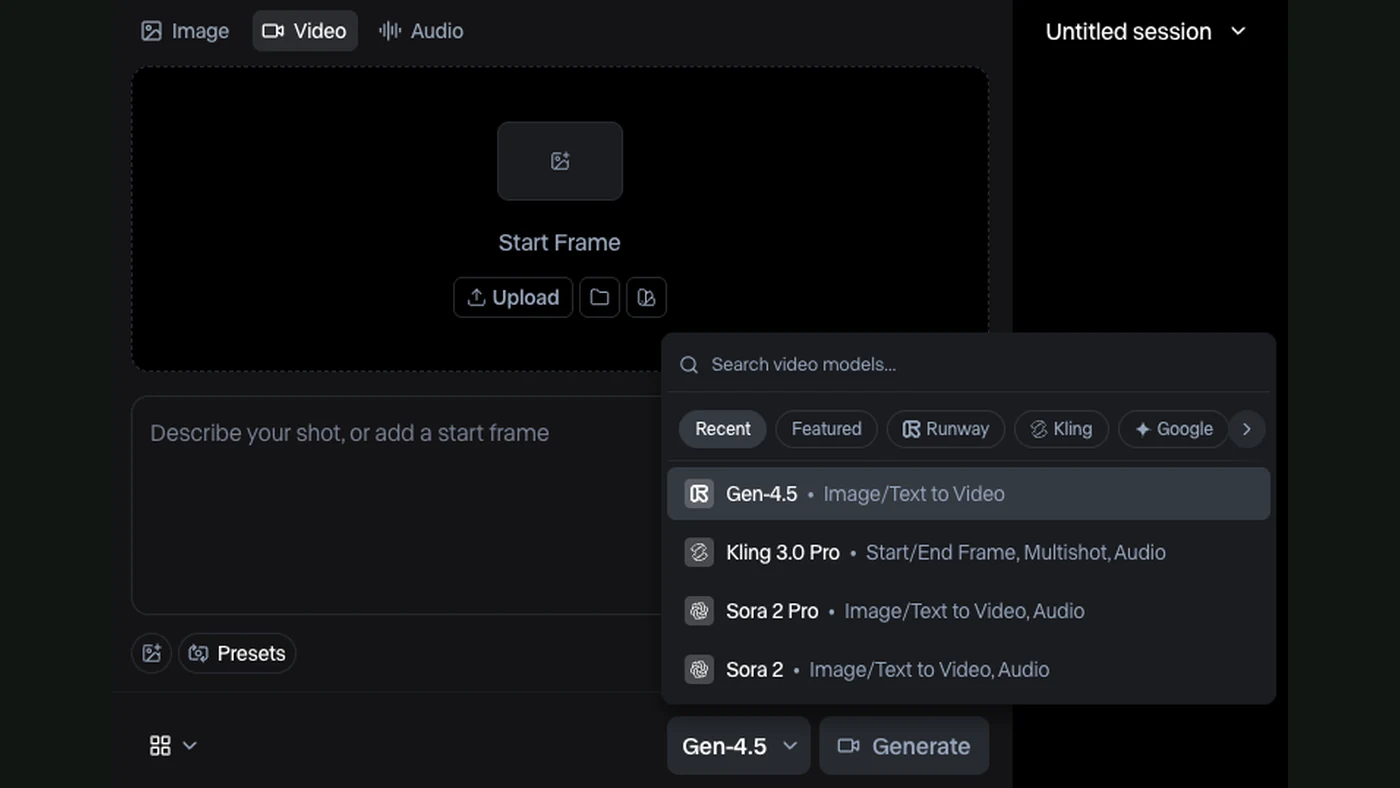Viewport: 1400px width, 788px height.
Task: Filter models by Runway
Action: (945, 429)
